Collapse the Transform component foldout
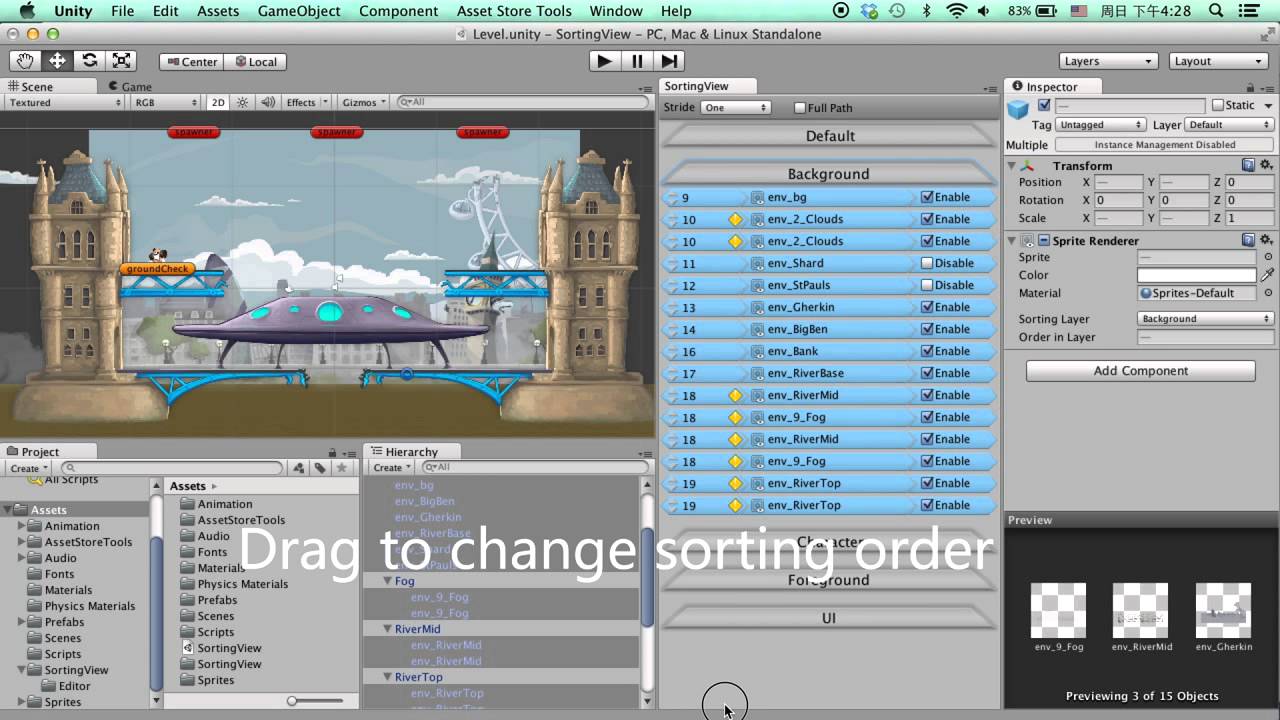Image resolution: width=1280 pixels, height=720 pixels. tap(1012, 166)
